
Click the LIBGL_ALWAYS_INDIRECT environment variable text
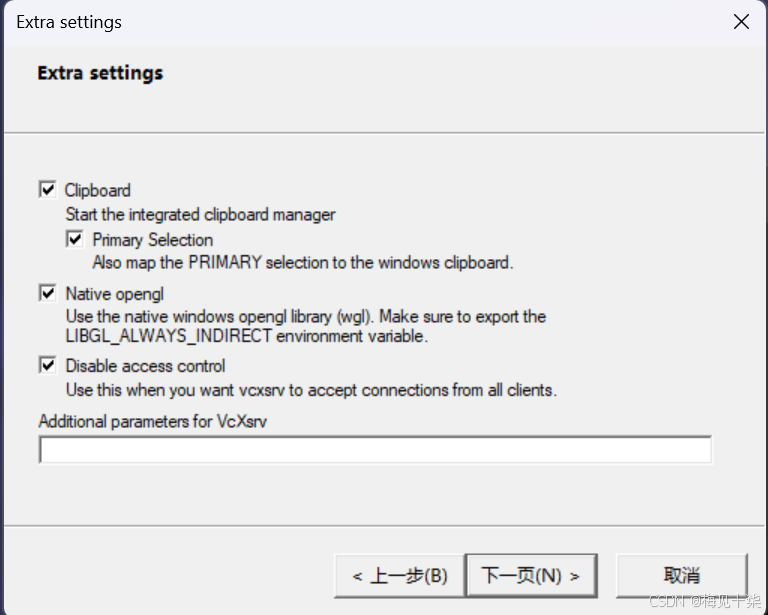point(247,336)
